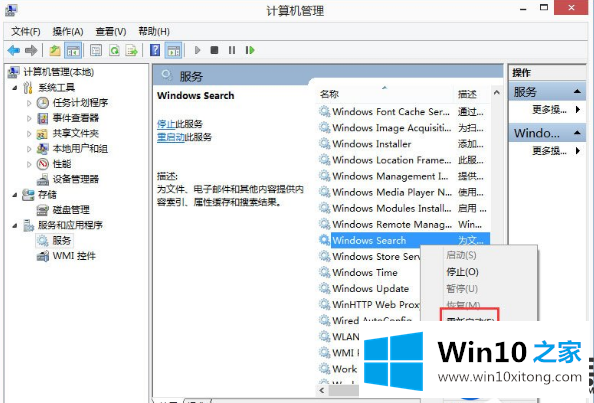594x403 pixels.
Task: Select the highlighted Windows Search row
Action: click(404, 240)
